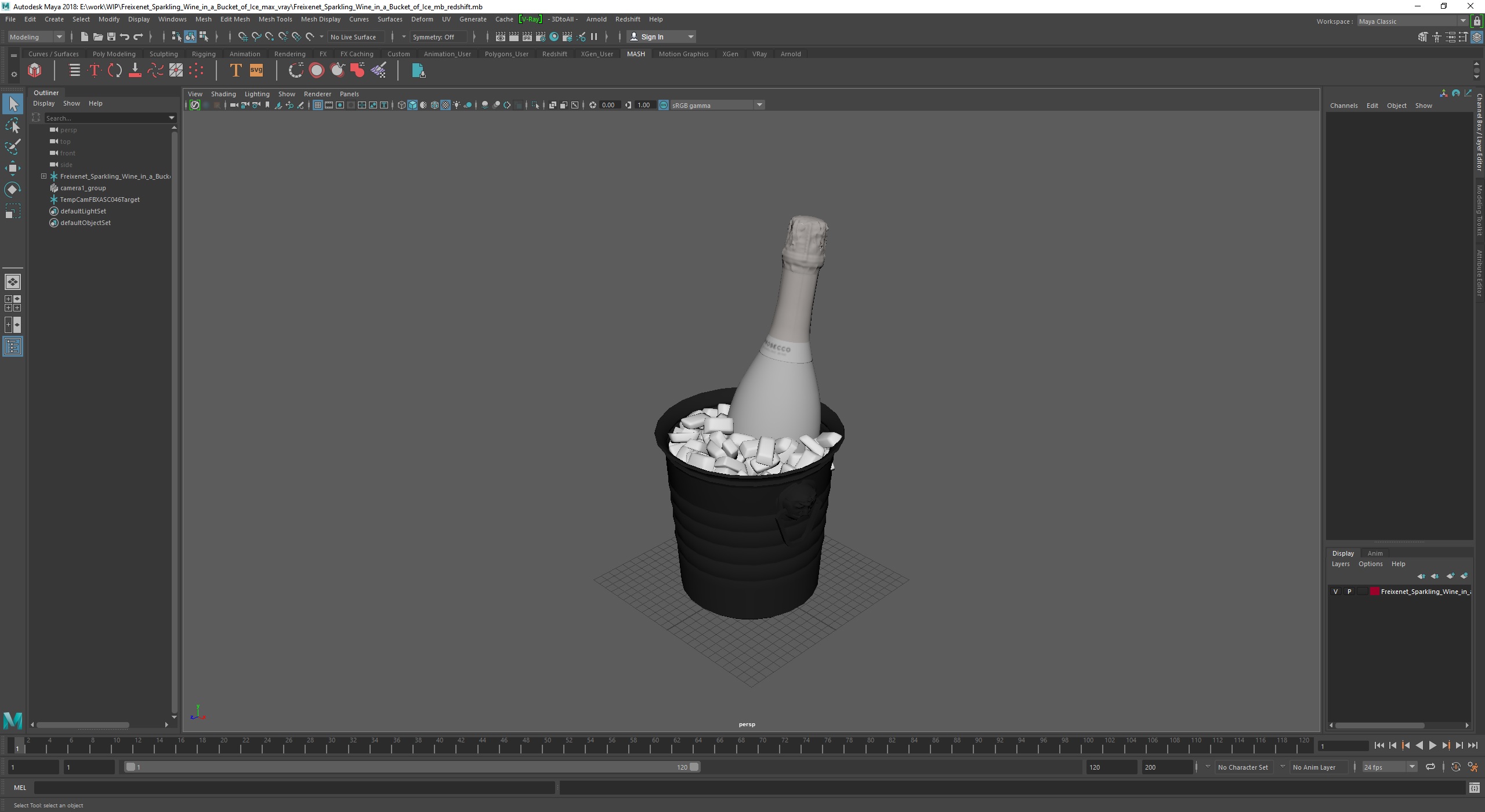Pause viewport rendering

point(594,37)
